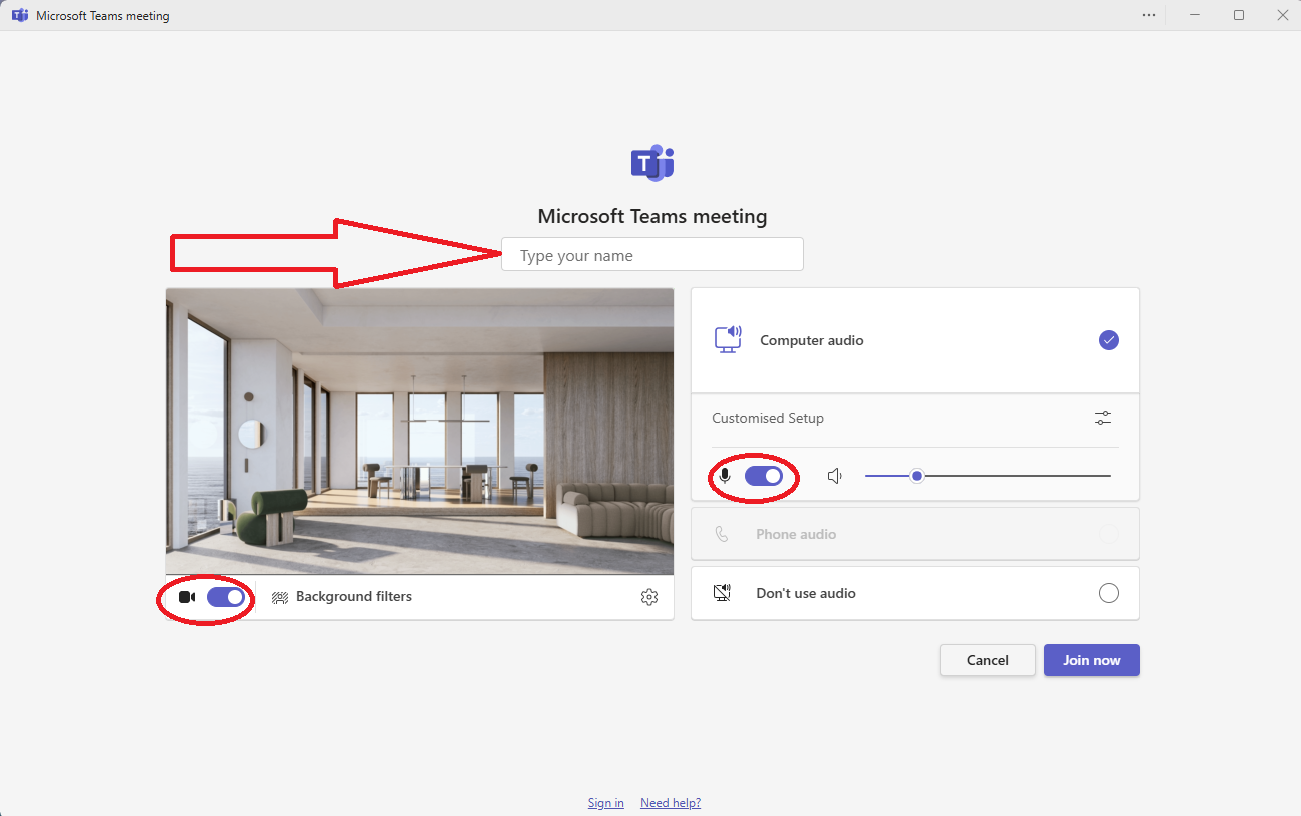Open the Sign in link

(x=605, y=803)
